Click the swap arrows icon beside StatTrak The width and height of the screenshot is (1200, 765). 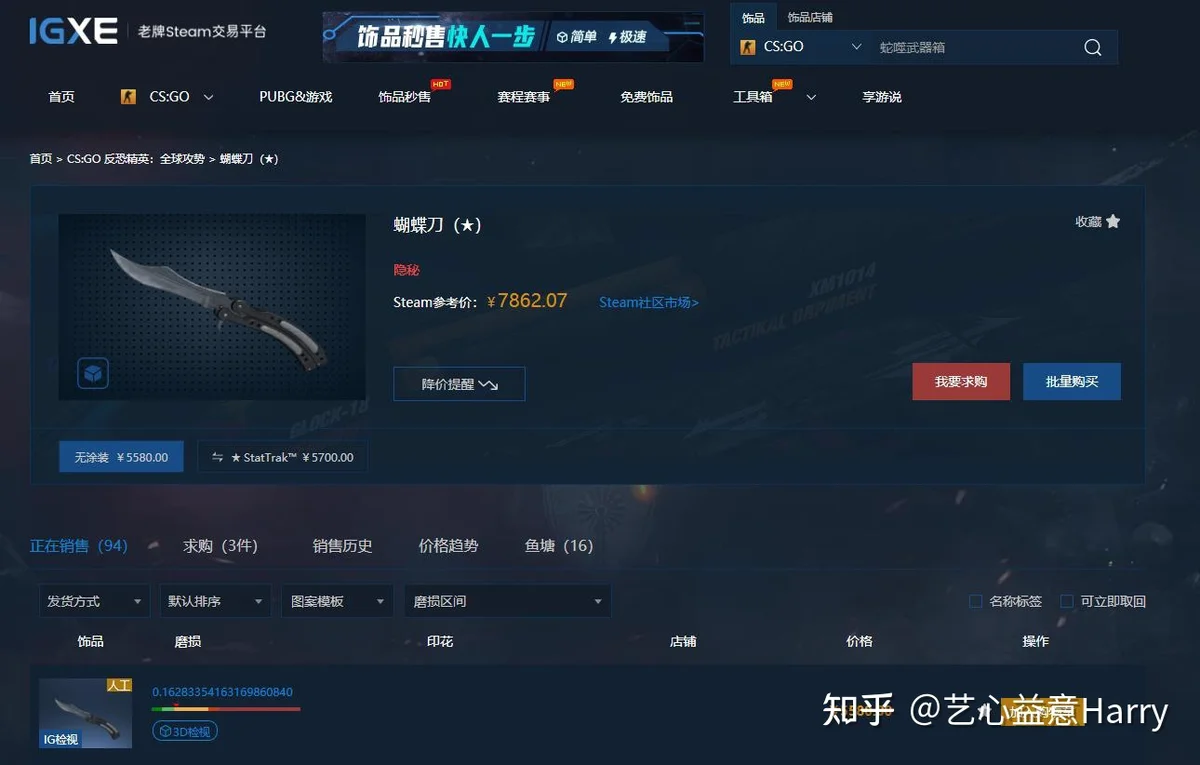(x=217, y=457)
